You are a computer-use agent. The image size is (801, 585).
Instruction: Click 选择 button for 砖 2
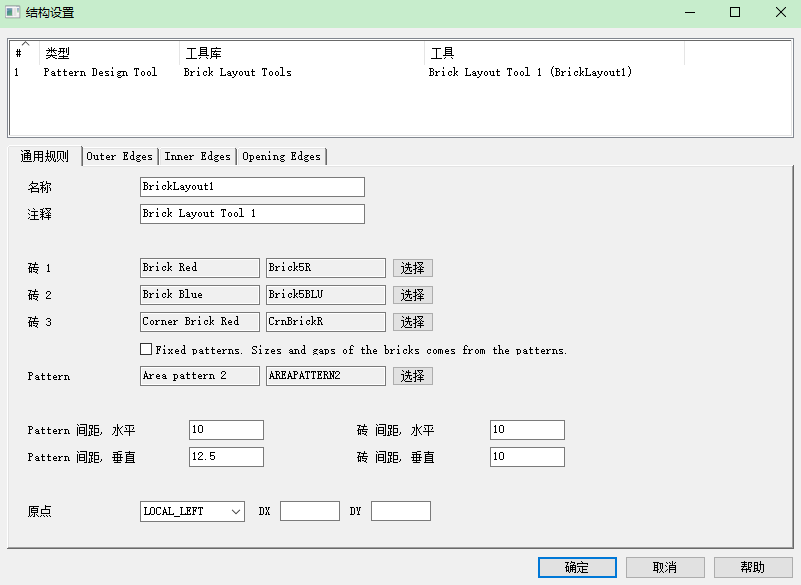(x=413, y=295)
